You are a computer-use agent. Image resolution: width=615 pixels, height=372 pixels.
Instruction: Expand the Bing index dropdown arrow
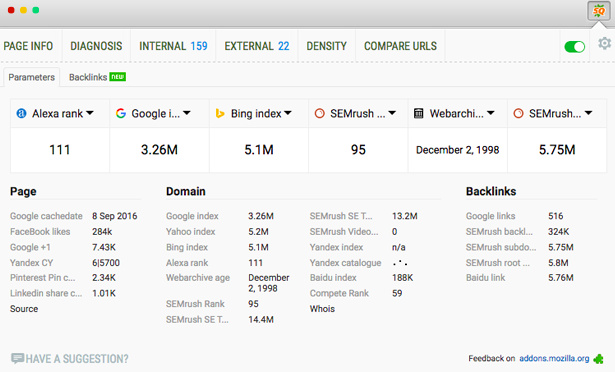[x=288, y=113]
